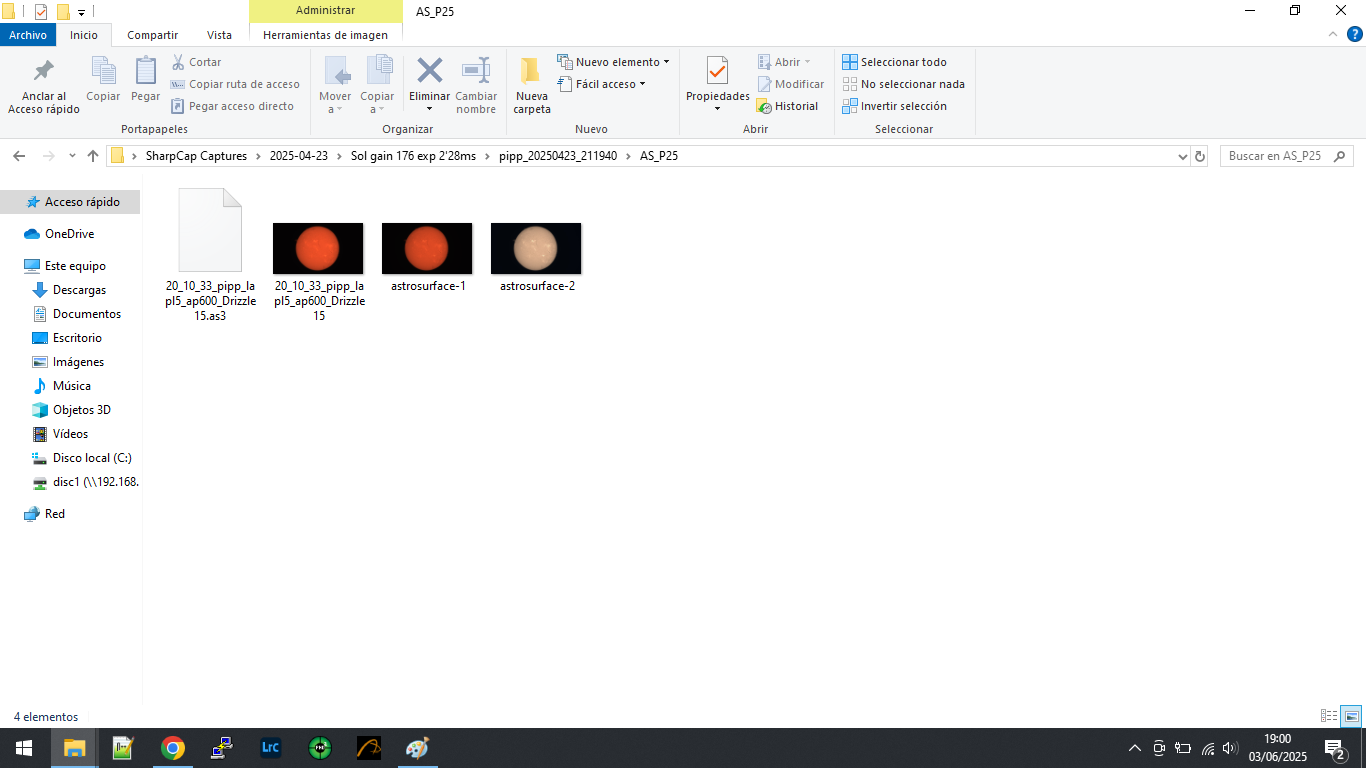The width and height of the screenshot is (1366, 768).
Task: Click 2025-04-23 in the address path
Action: click(x=299, y=156)
